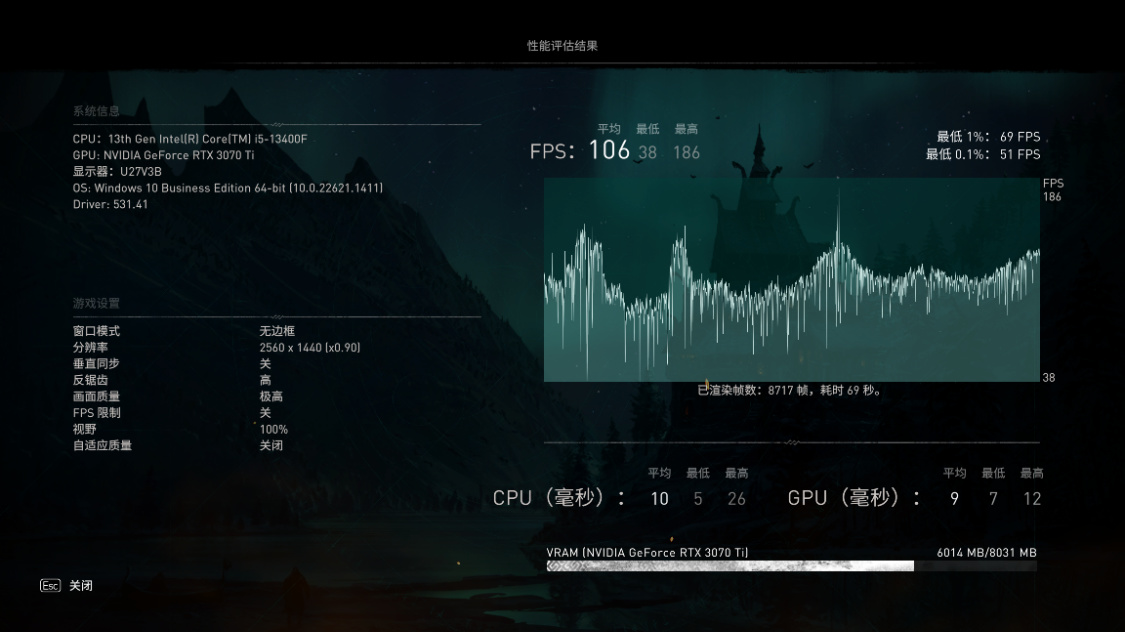The height and width of the screenshot is (632, 1125).
Task: Click the 视野 setting label
Action: point(84,429)
